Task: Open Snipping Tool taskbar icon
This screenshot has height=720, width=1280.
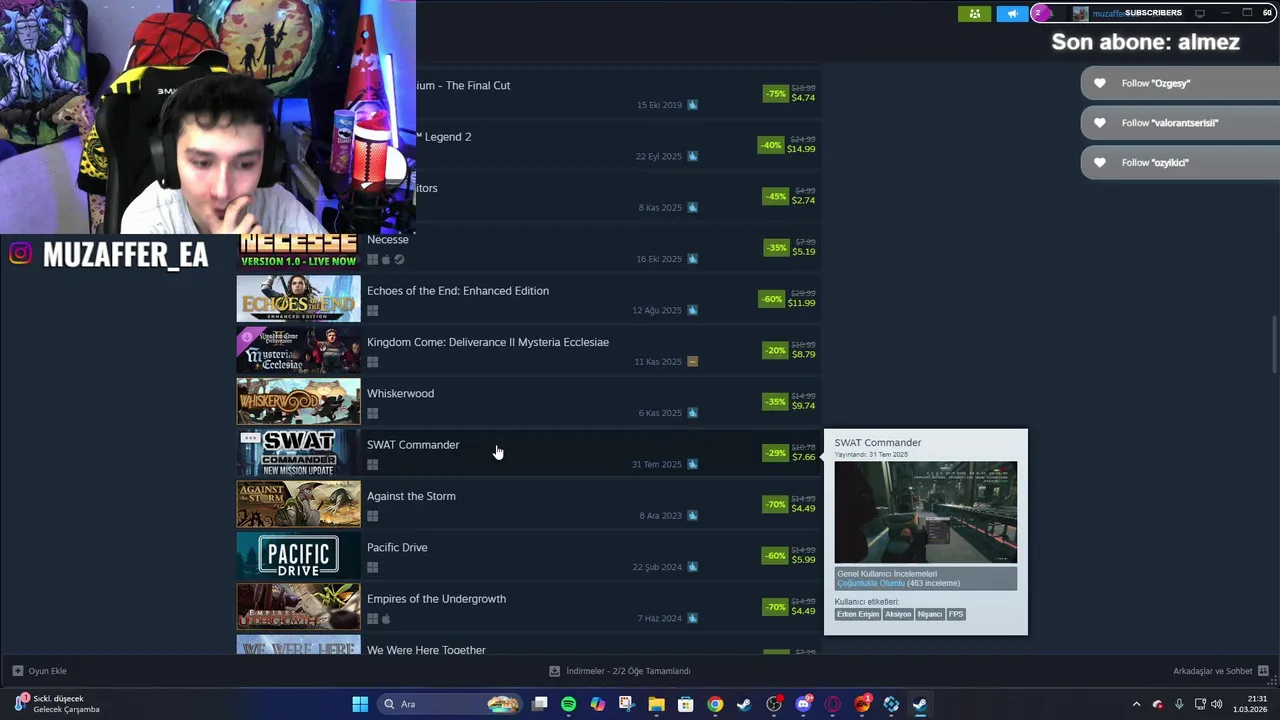Action: pyautogui.click(x=627, y=704)
